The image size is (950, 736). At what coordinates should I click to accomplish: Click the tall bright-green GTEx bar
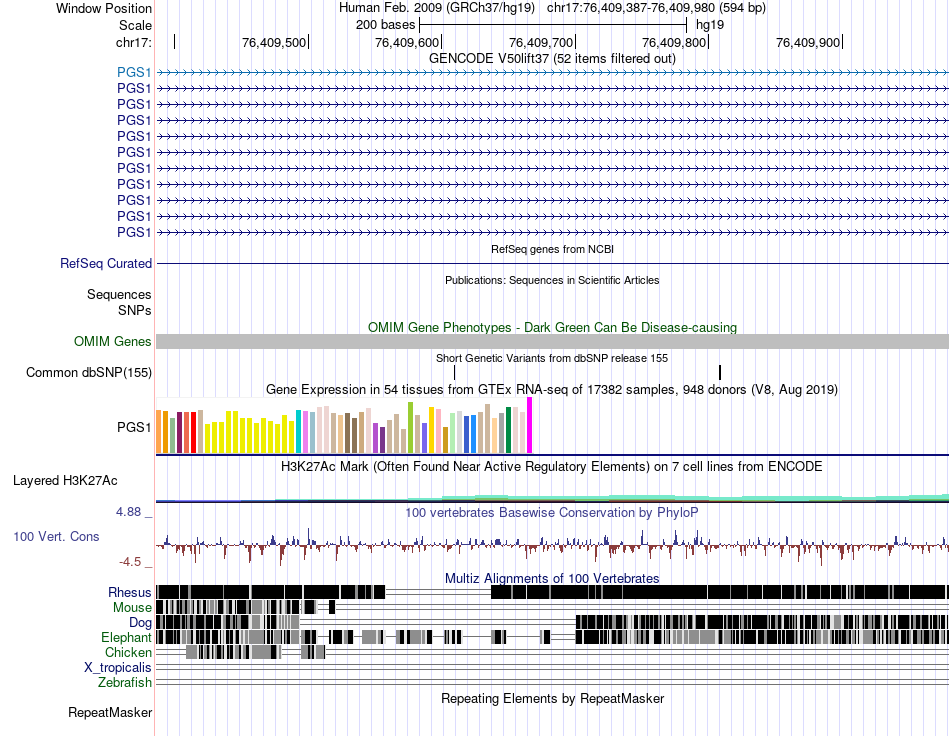pos(410,428)
